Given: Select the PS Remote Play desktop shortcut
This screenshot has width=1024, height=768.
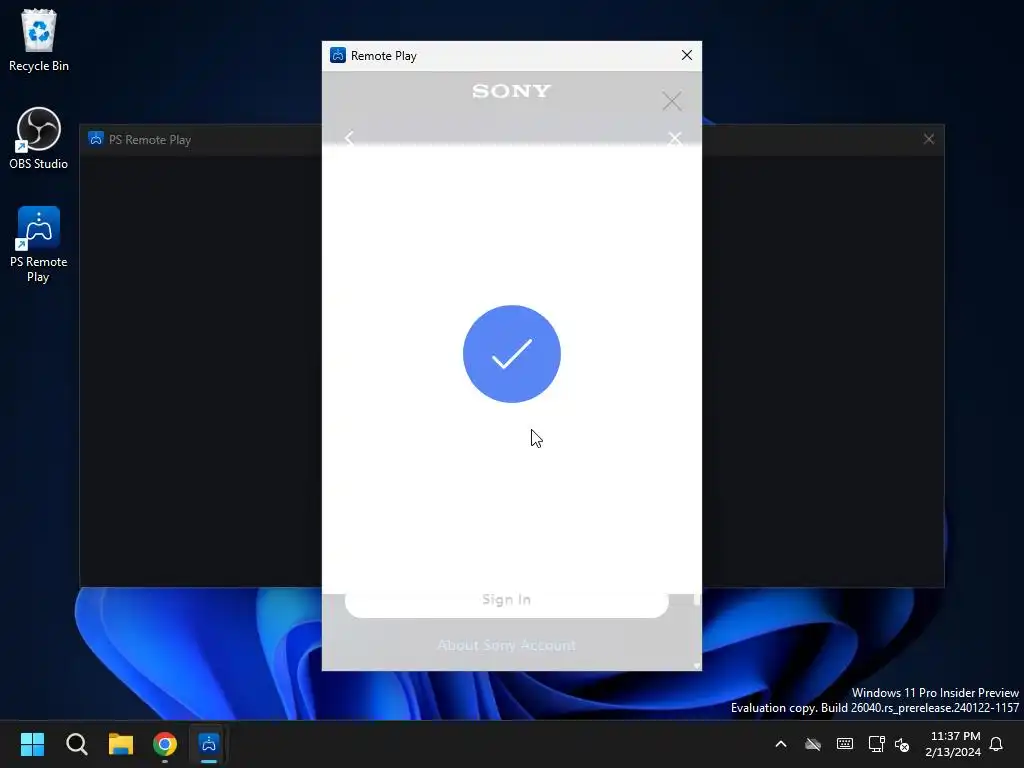Looking at the screenshot, I should click(39, 244).
